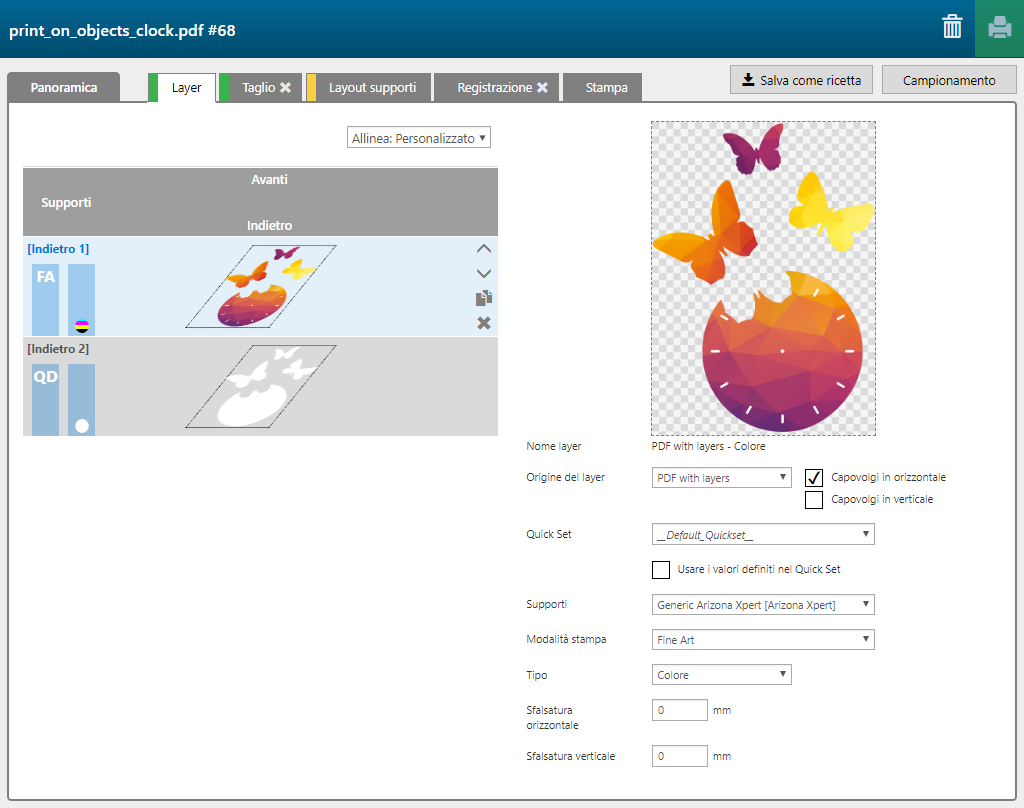Click the Supporti header label
This screenshot has height=808, width=1024.
(x=66, y=202)
